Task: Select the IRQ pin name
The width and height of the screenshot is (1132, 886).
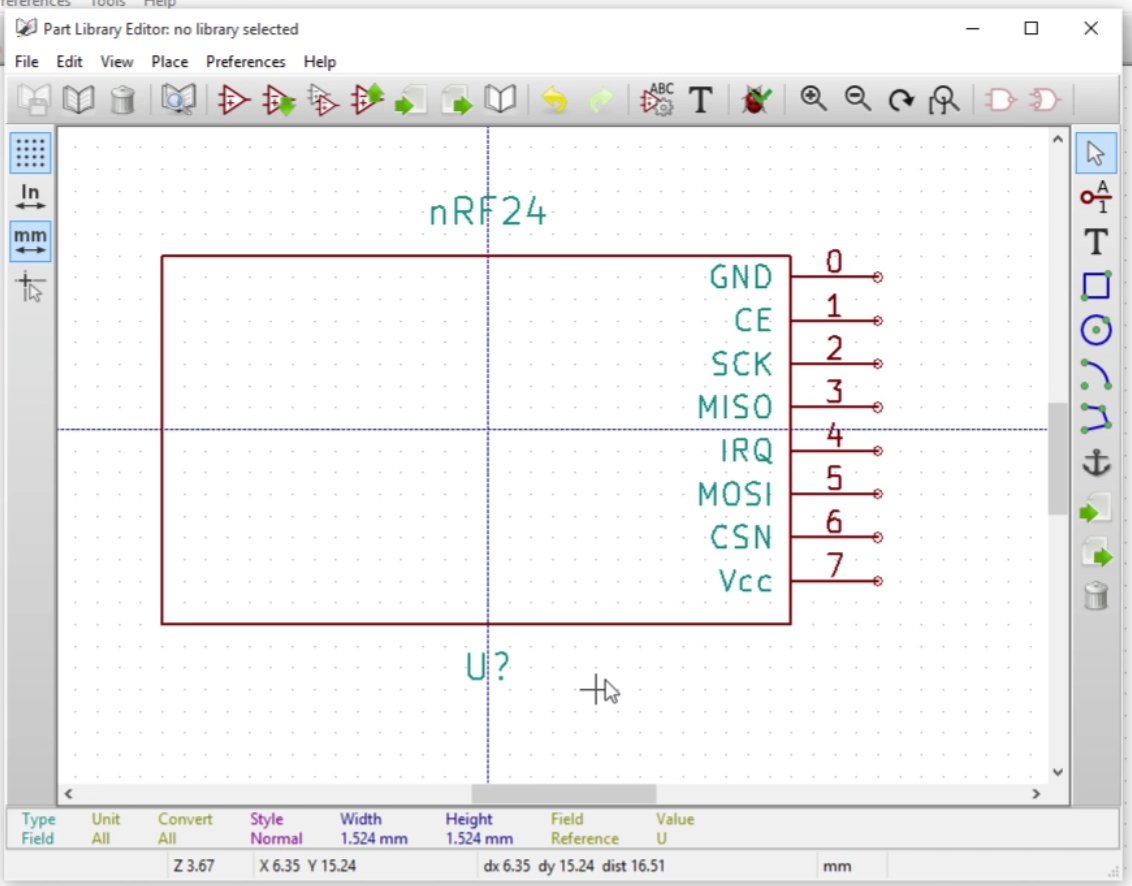Action: point(746,451)
